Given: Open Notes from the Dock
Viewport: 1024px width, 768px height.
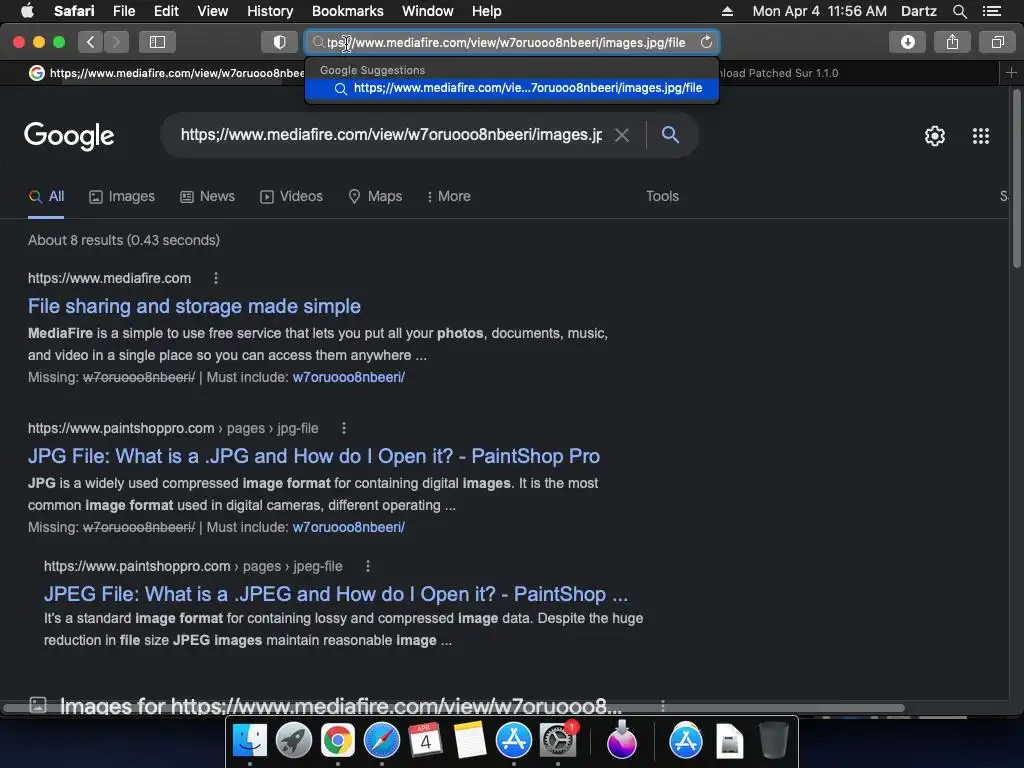Looking at the screenshot, I should tap(470, 740).
